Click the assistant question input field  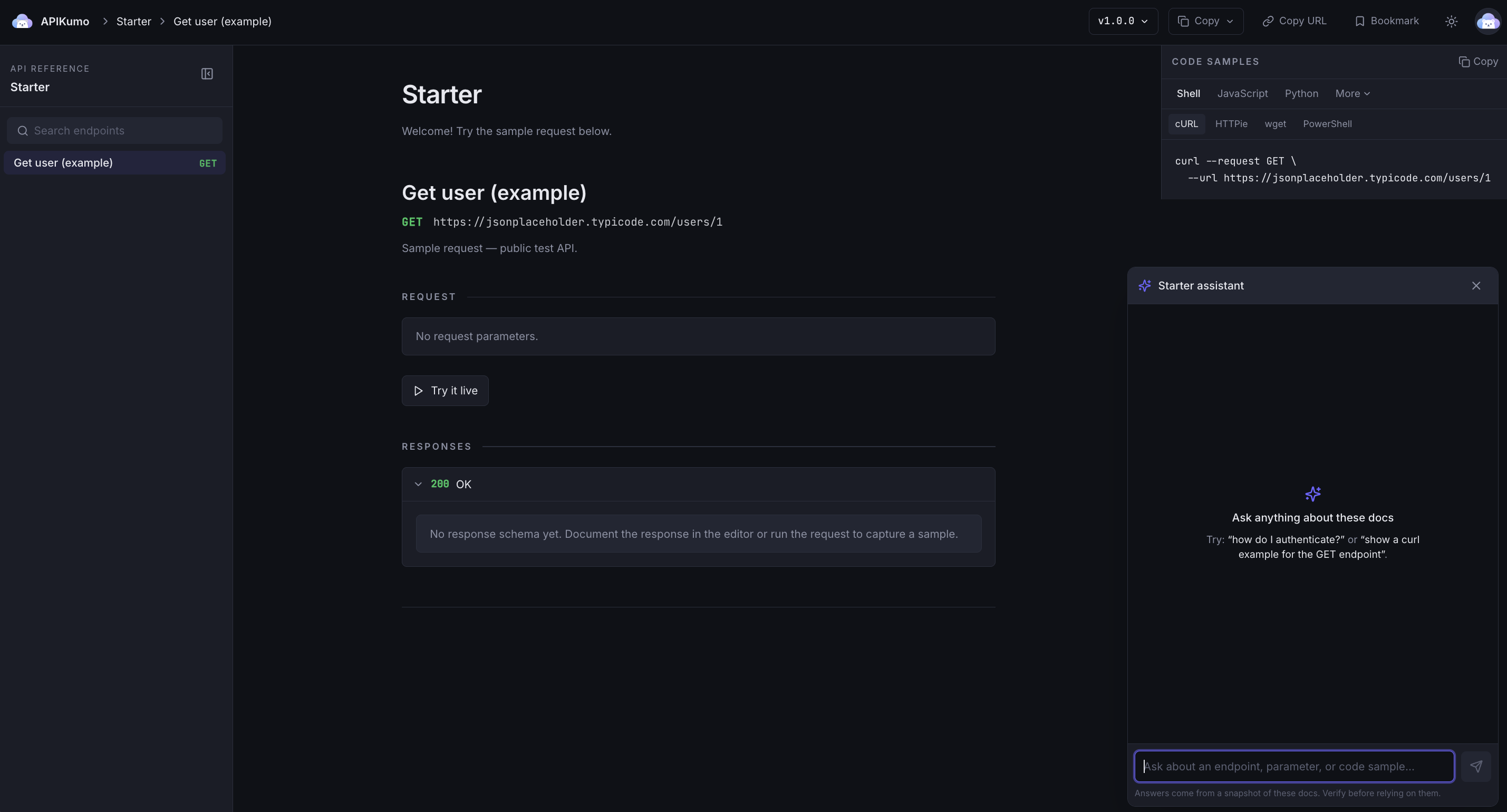coord(1294,766)
